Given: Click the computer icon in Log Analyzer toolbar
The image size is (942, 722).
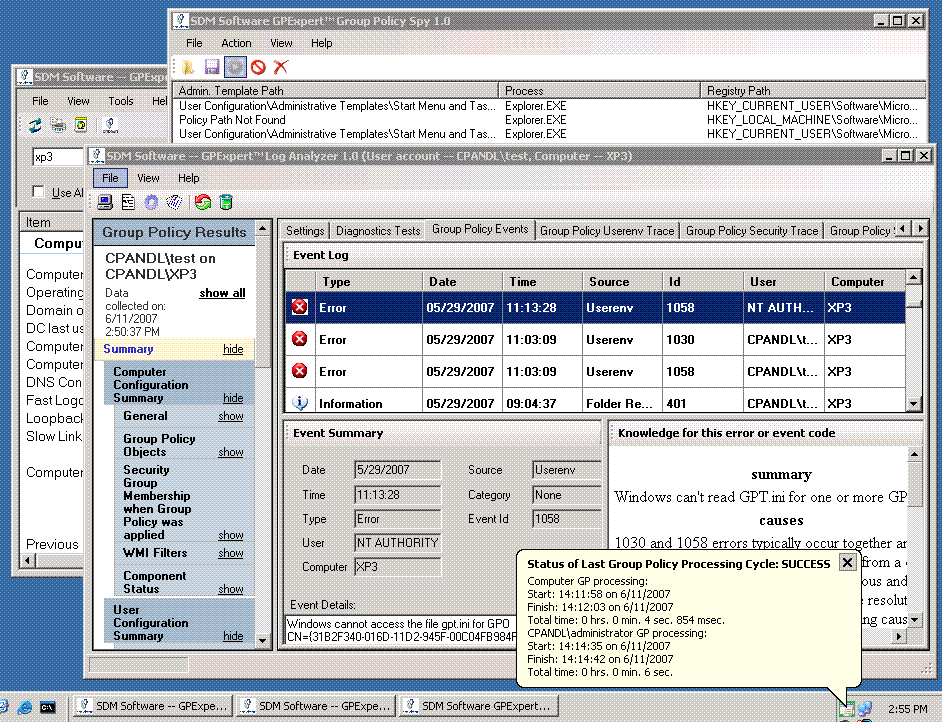Looking at the screenshot, I should [105, 202].
